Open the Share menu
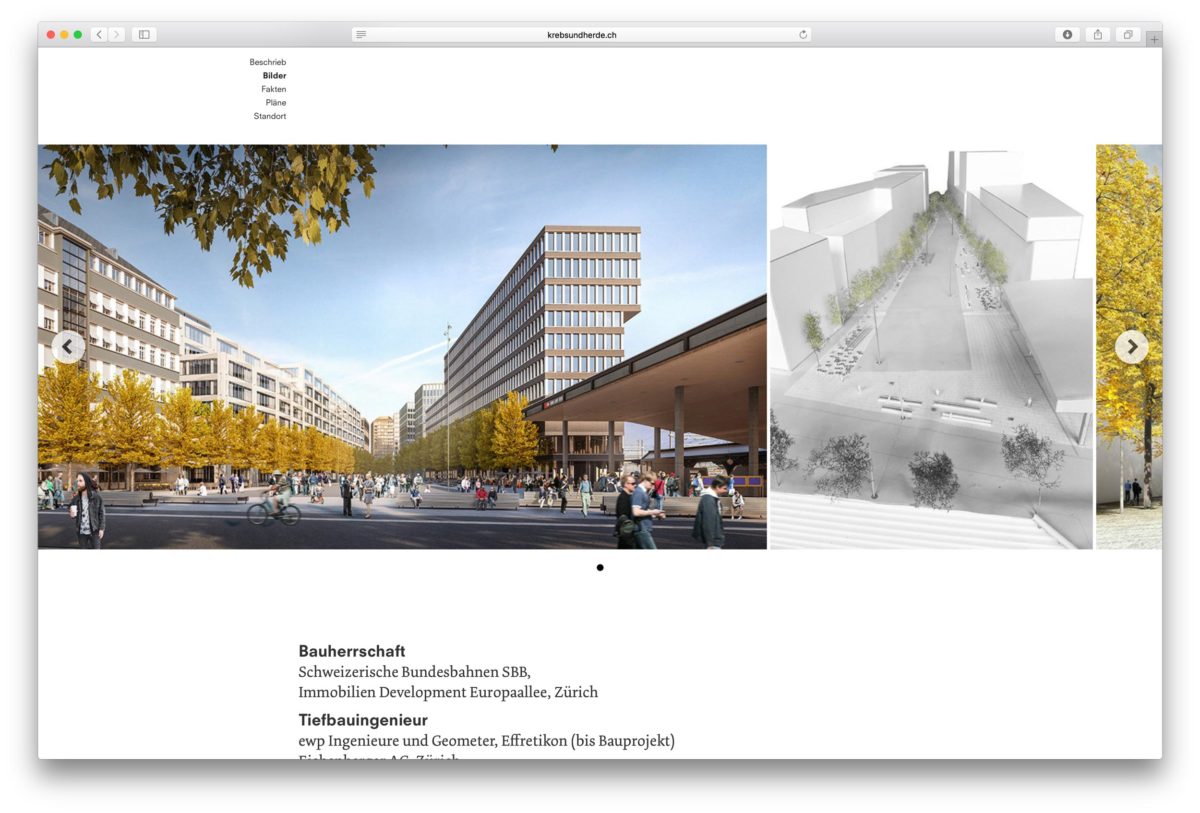 click(x=1097, y=35)
